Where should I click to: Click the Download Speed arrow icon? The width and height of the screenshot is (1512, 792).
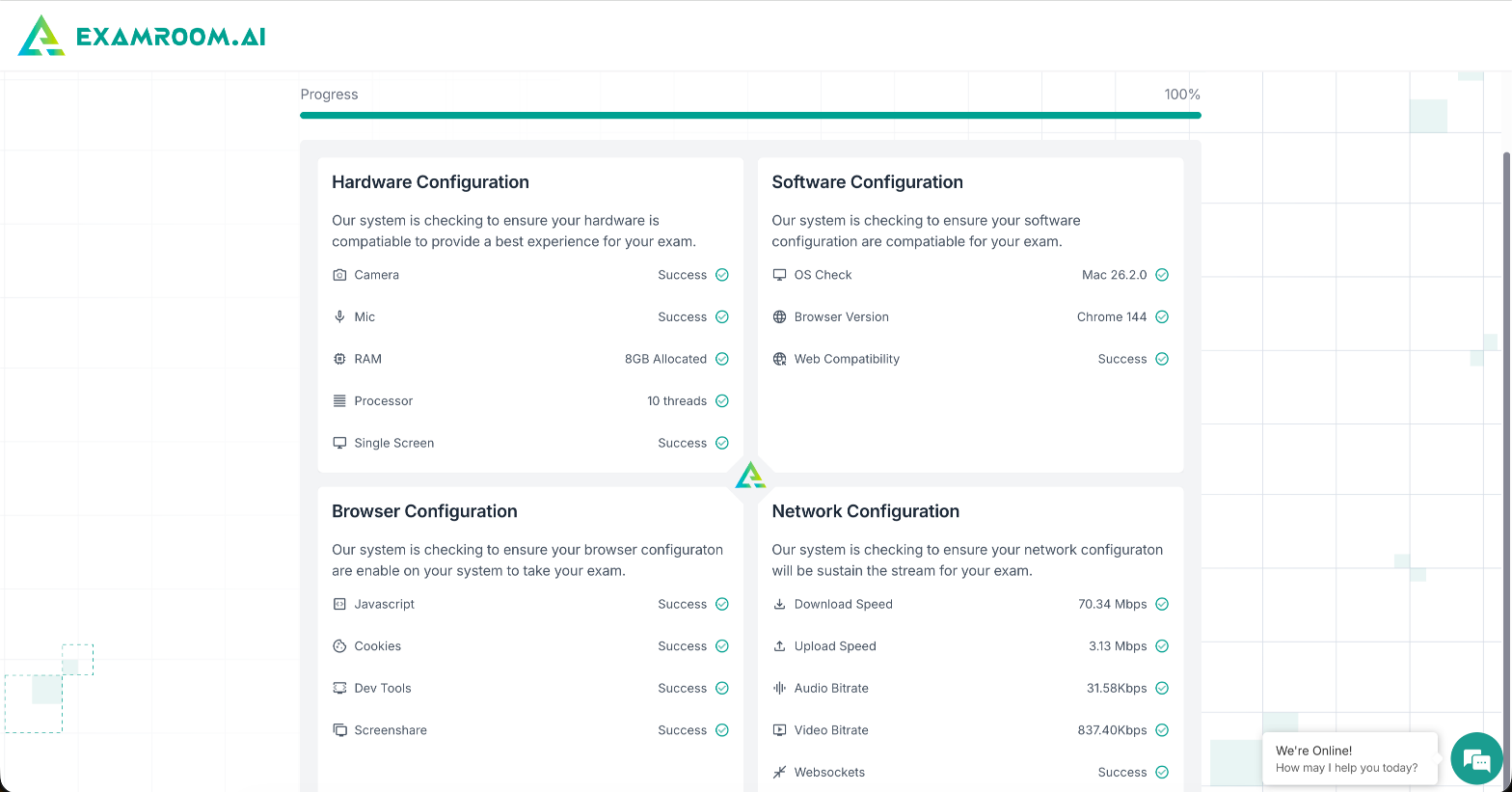click(779, 604)
